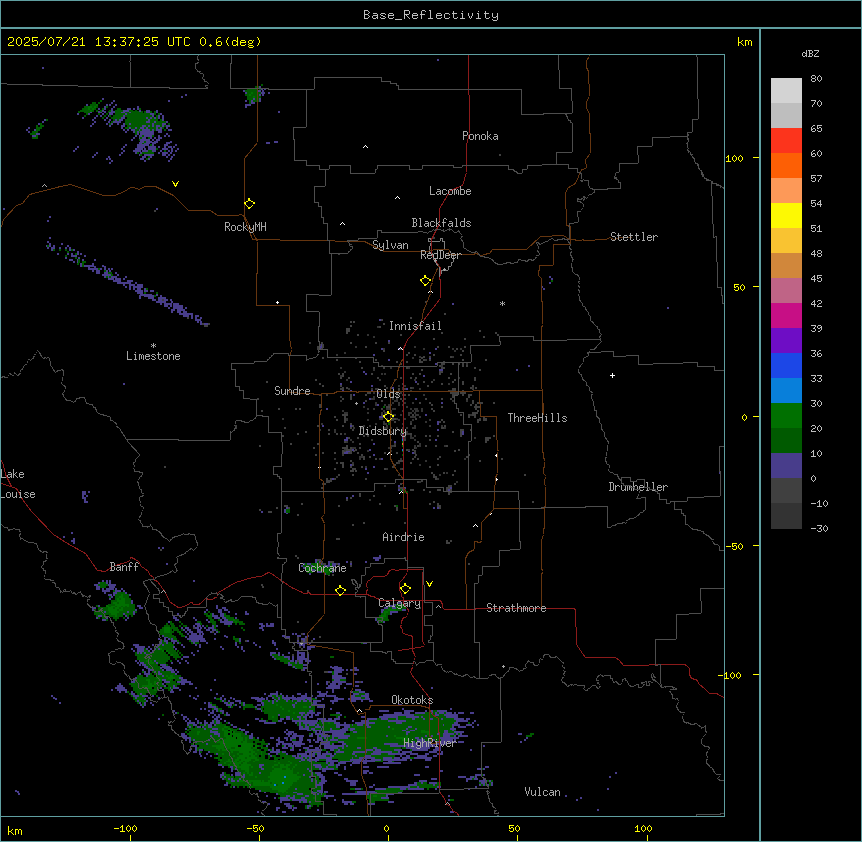The width and height of the screenshot is (862, 842).
Task: Pick the light blue swatch between 33 and 30
Action: [x=786, y=391]
